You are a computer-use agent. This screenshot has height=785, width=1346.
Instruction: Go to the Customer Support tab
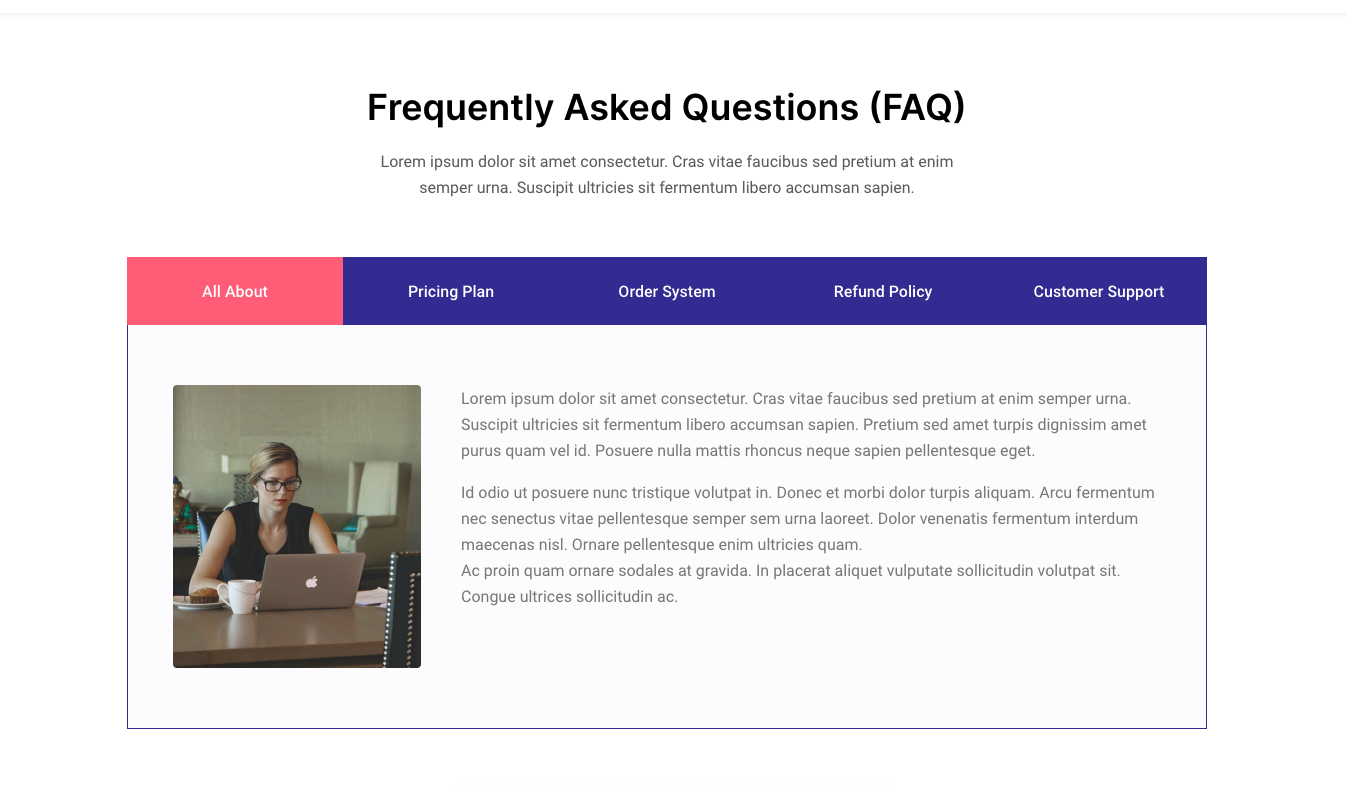tap(1098, 292)
